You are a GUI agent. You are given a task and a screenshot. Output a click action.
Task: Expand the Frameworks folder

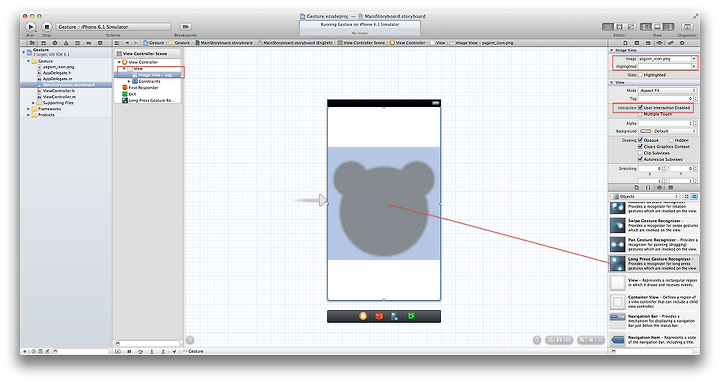pos(28,109)
